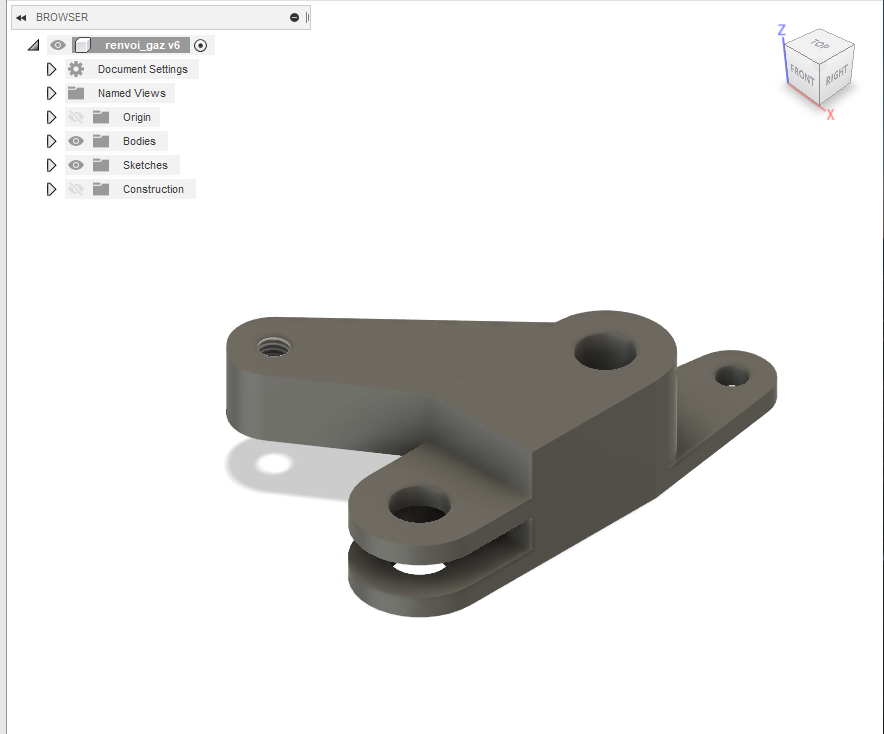Click the FRONT face of the ViewCube
The width and height of the screenshot is (884, 734).
802,74
